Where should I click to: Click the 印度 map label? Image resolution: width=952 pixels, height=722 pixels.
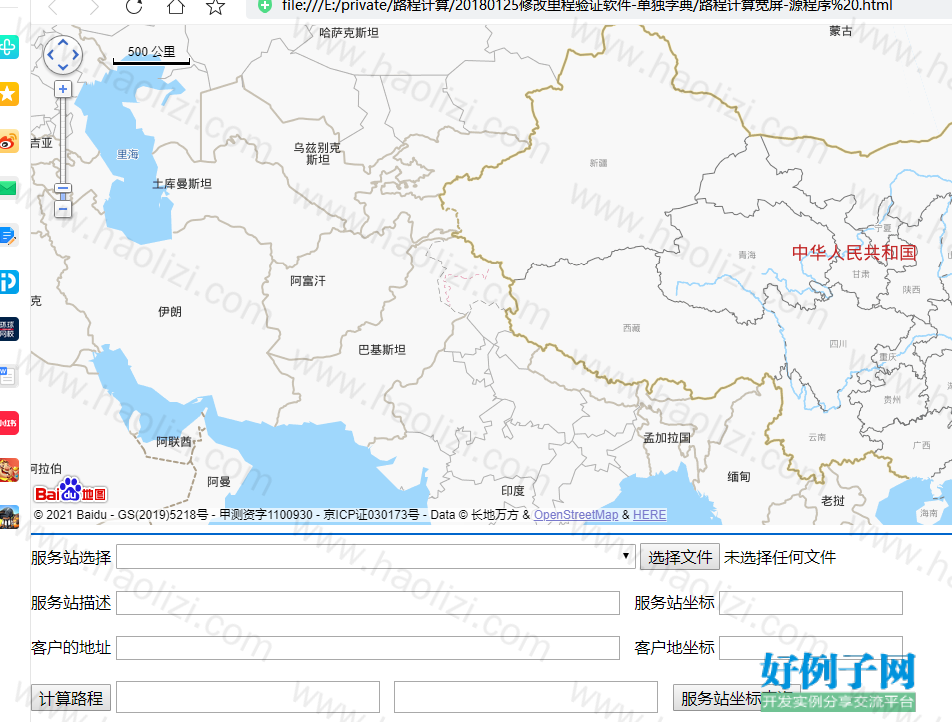point(512,491)
